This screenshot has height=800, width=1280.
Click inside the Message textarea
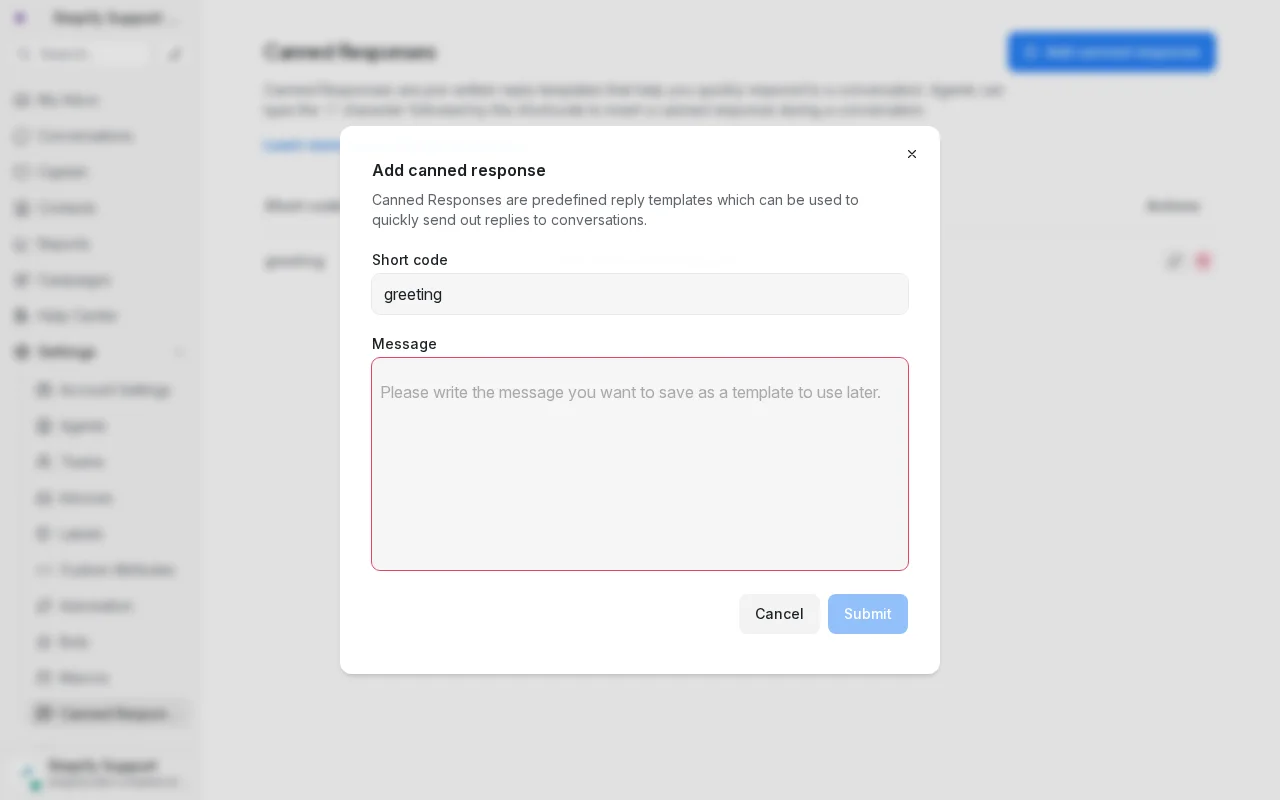640,464
